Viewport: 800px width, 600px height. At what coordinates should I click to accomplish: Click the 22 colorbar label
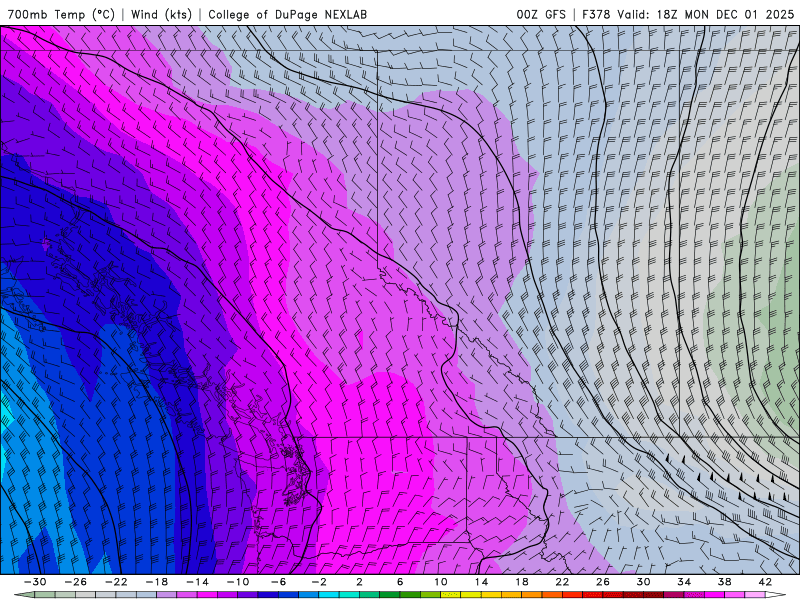(562, 582)
